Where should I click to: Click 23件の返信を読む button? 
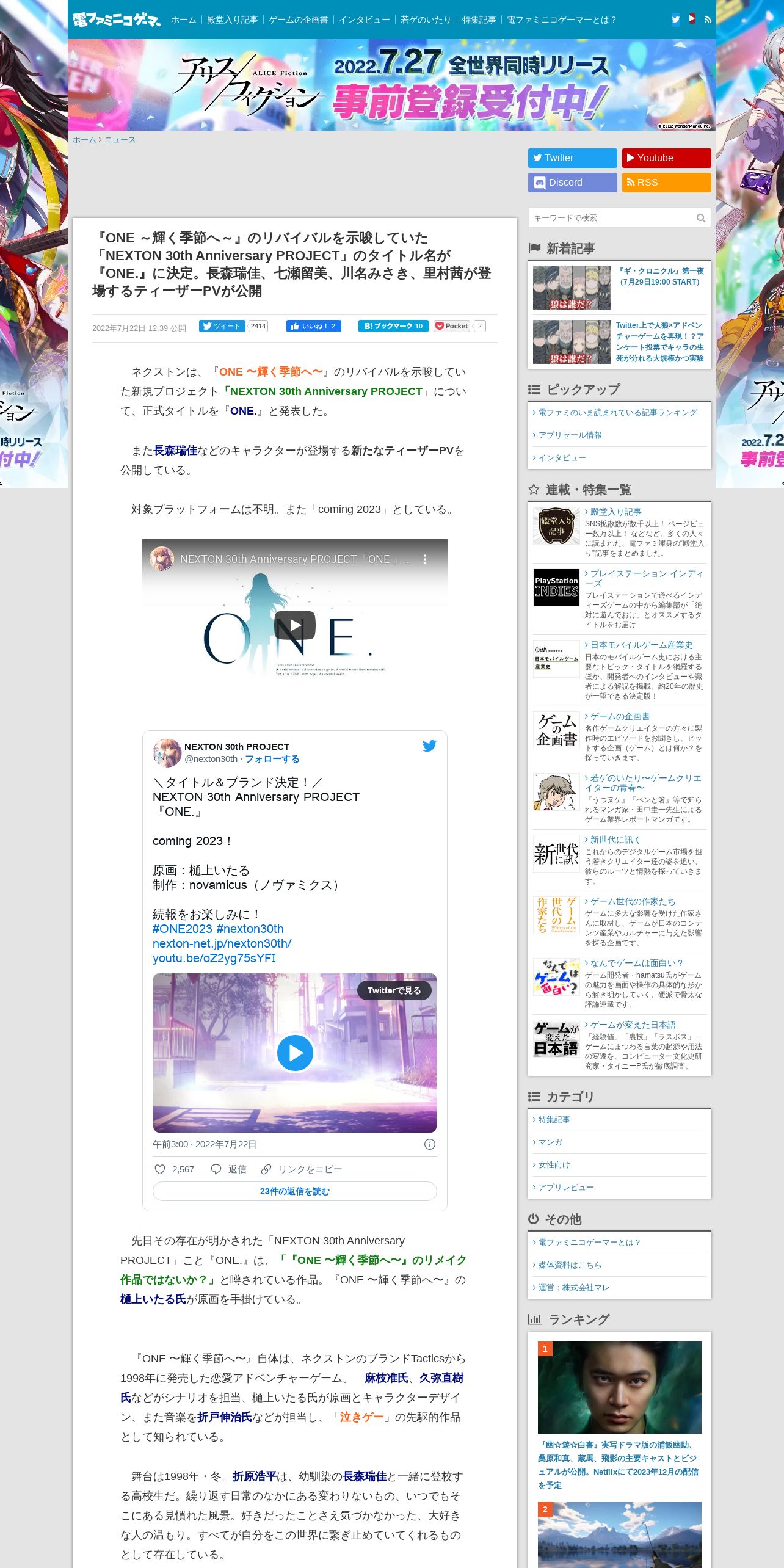(295, 1191)
